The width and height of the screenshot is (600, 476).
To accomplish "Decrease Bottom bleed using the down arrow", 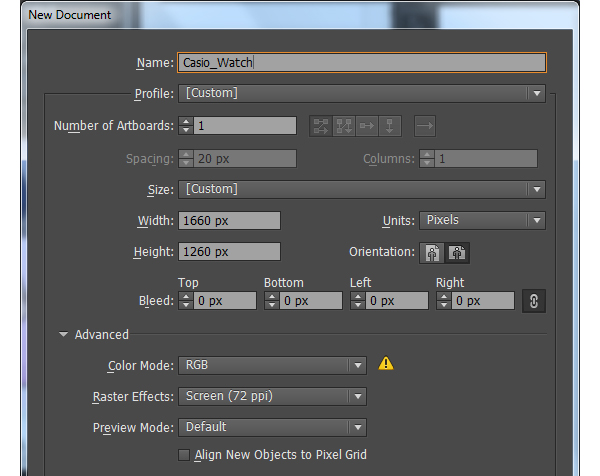I will click(x=272, y=305).
